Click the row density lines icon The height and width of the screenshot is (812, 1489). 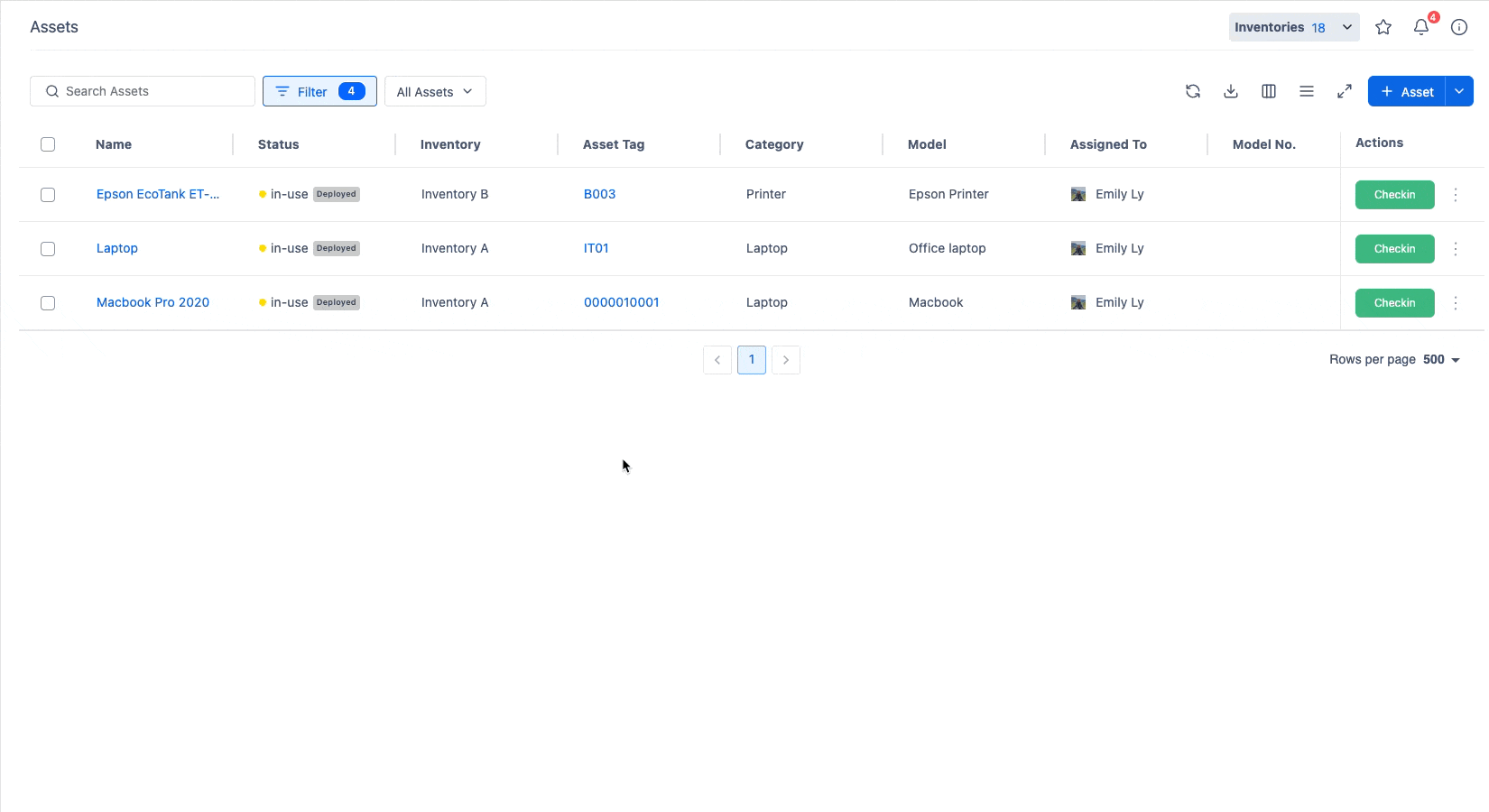coord(1306,91)
